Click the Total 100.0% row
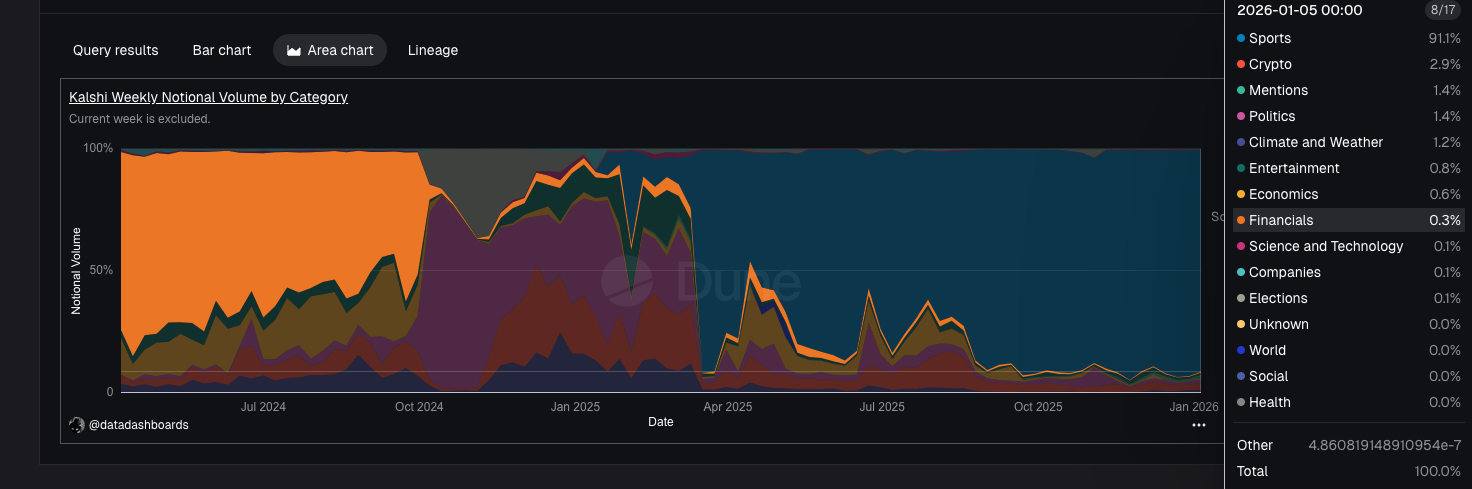Image resolution: width=1472 pixels, height=489 pixels. point(1349,471)
